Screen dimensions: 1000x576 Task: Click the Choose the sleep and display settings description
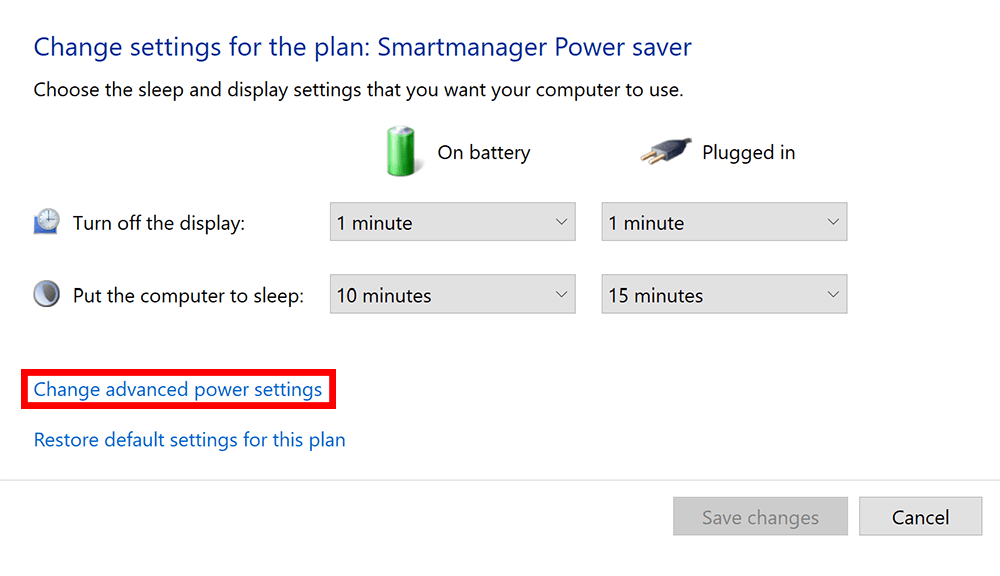coord(358,90)
